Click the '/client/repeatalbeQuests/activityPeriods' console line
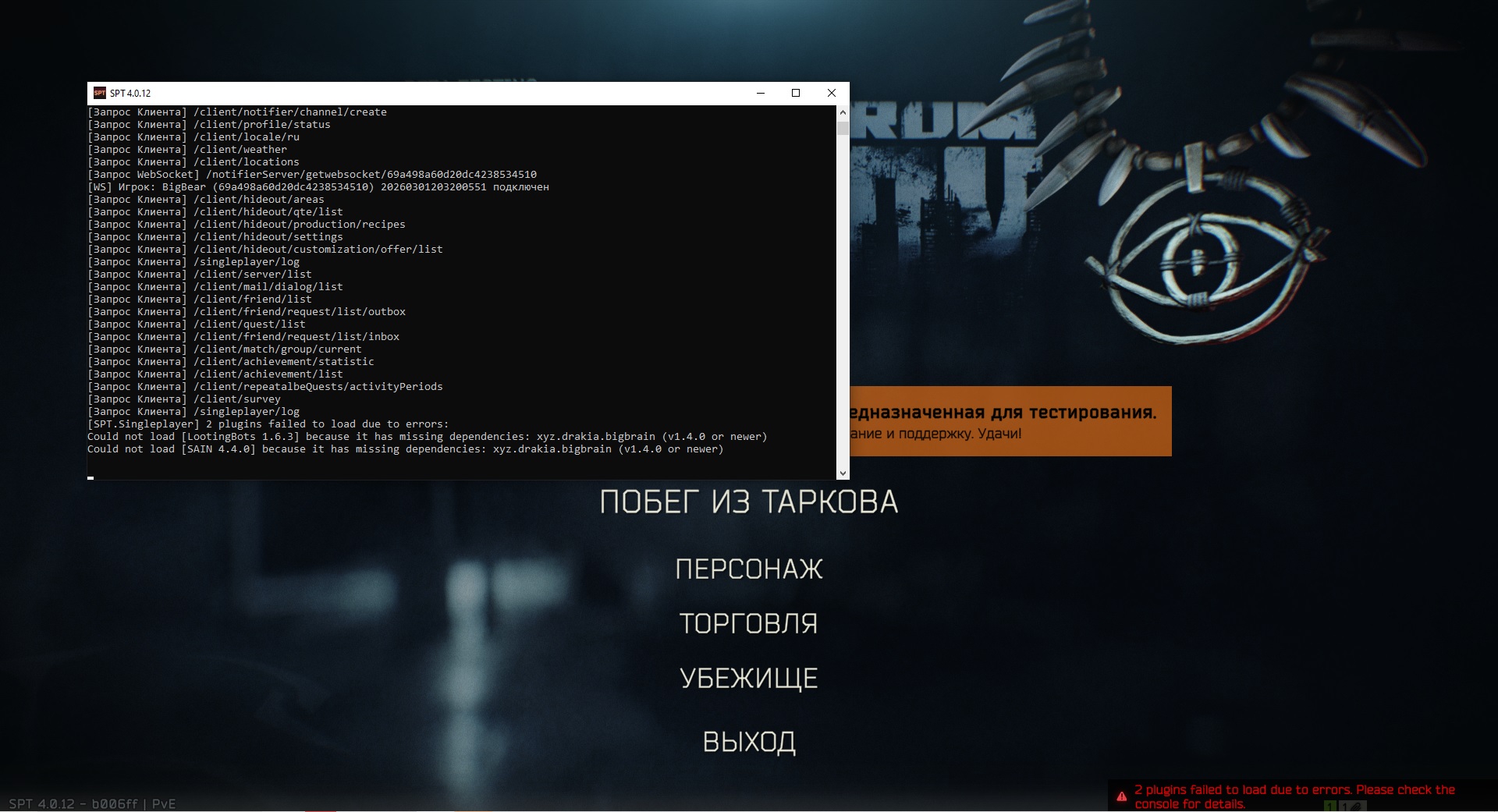 265,387
